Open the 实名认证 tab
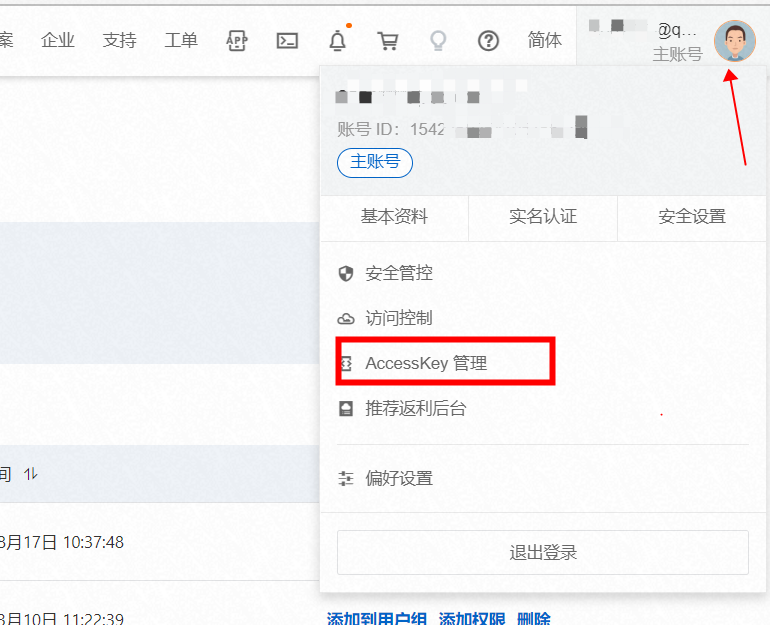Image resolution: width=770 pixels, height=625 pixels. (543, 217)
